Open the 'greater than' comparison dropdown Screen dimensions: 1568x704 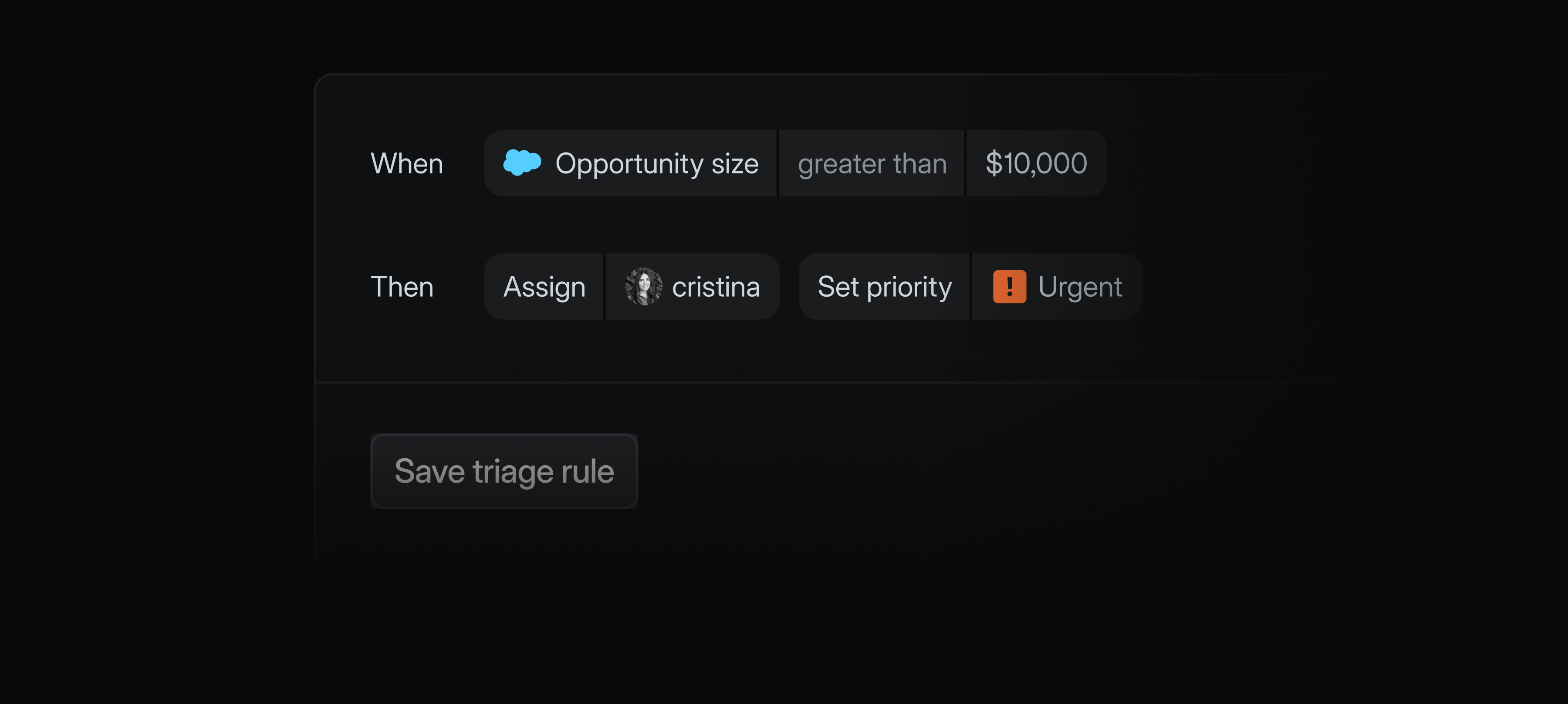[872, 163]
